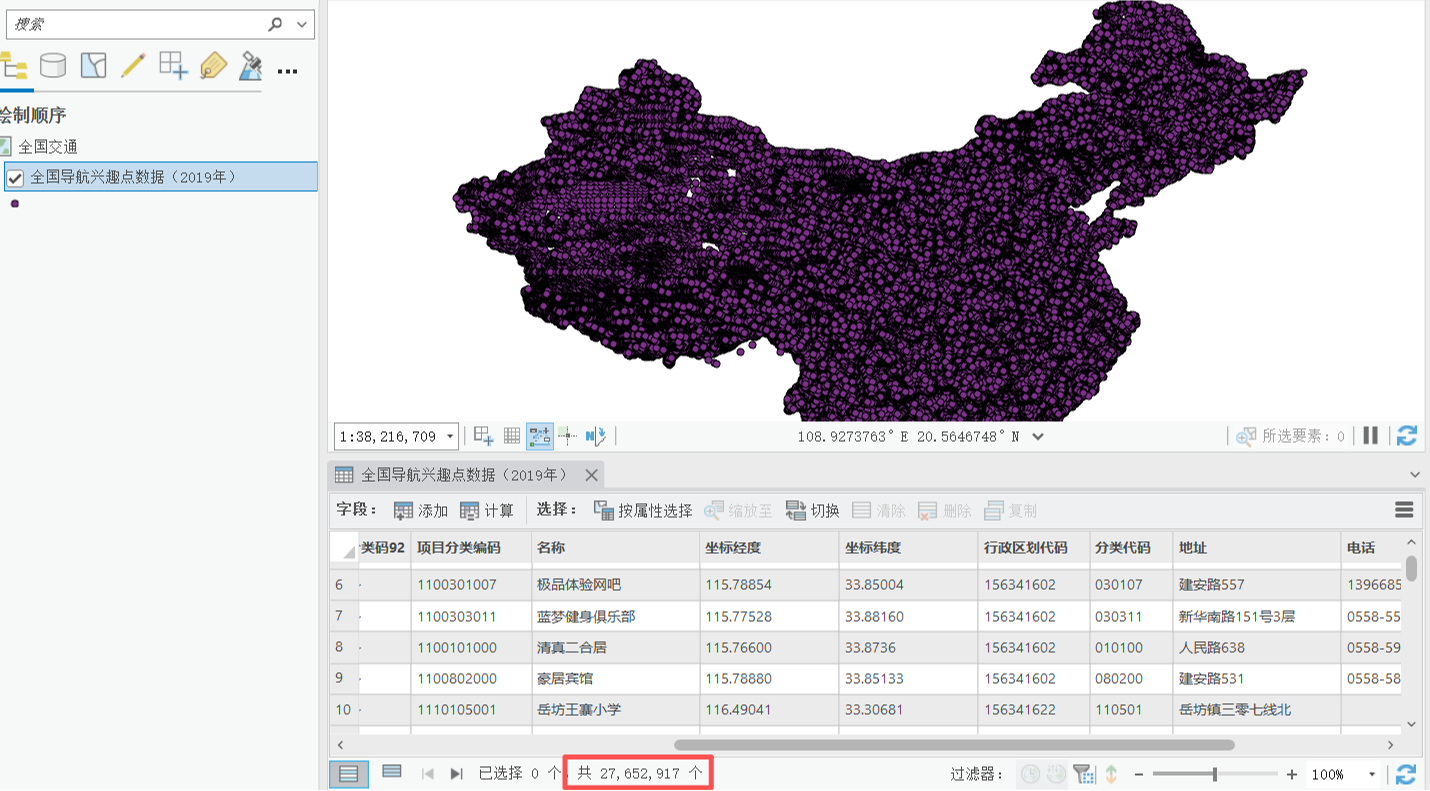
Task: Expand the map scale dropdown
Action: coord(450,436)
